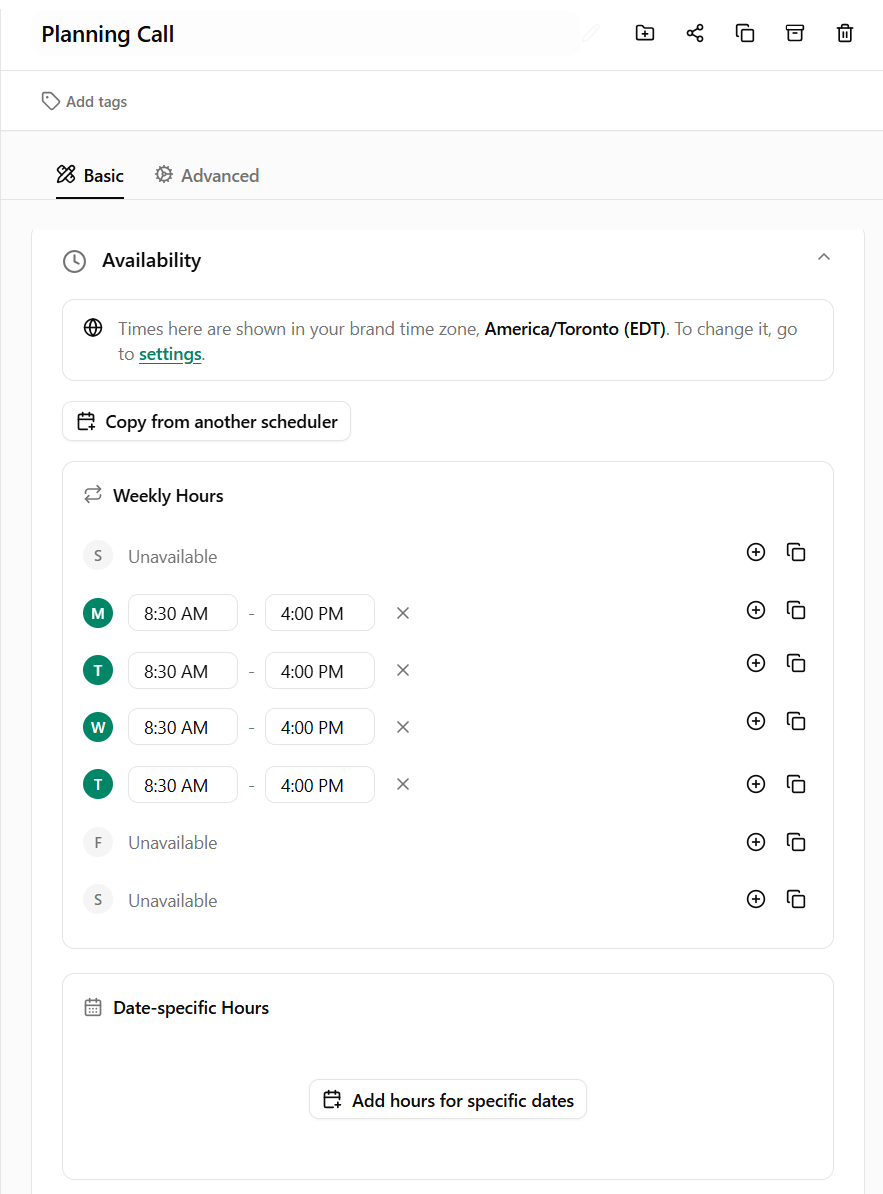Open Monday start time 8:30 AM picker
The image size is (883, 1194).
point(183,613)
